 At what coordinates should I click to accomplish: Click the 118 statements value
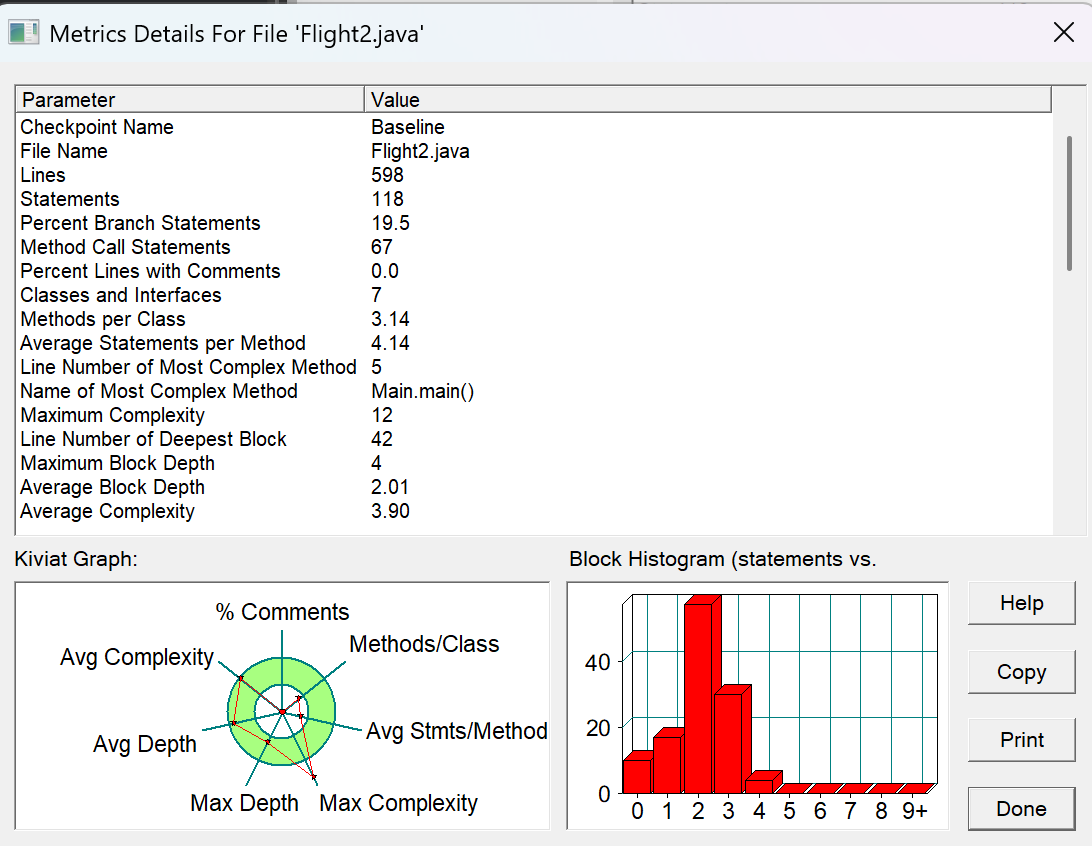(x=387, y=199)
